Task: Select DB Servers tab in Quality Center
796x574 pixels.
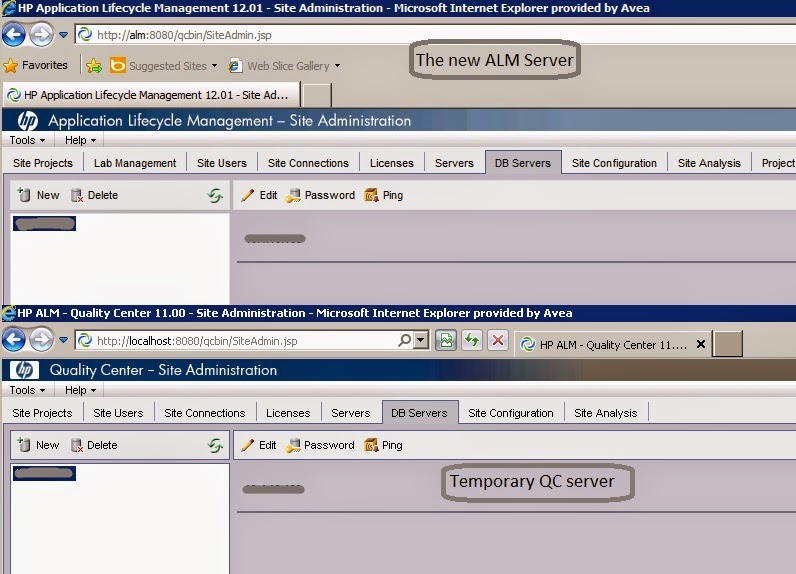Action: pos(419,413)
